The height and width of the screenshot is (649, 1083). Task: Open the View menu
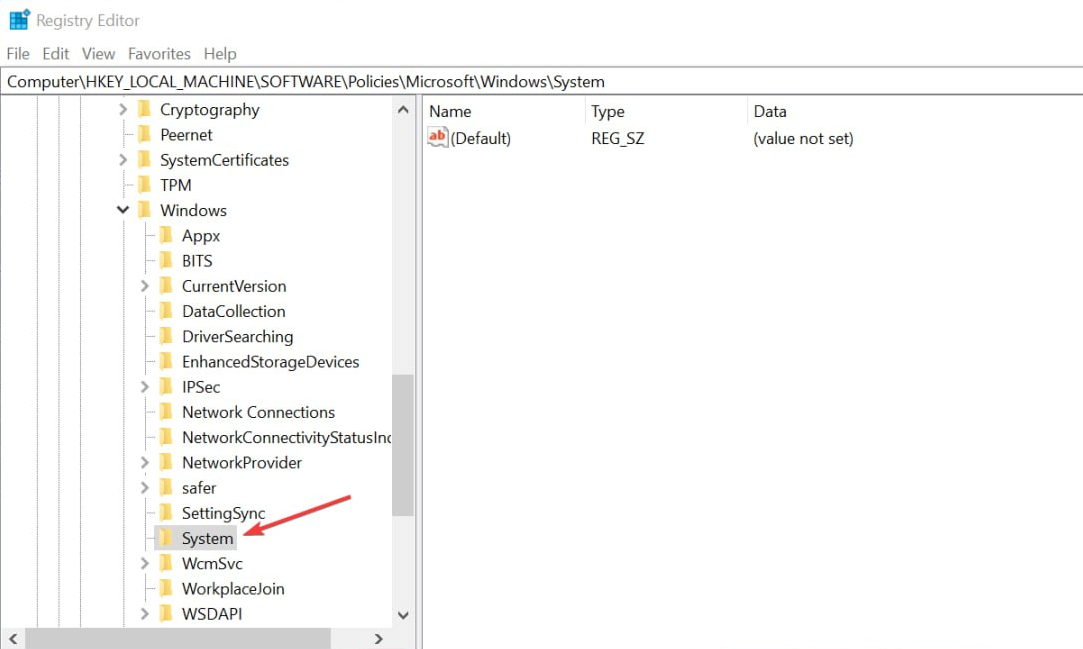coord(98,54)
